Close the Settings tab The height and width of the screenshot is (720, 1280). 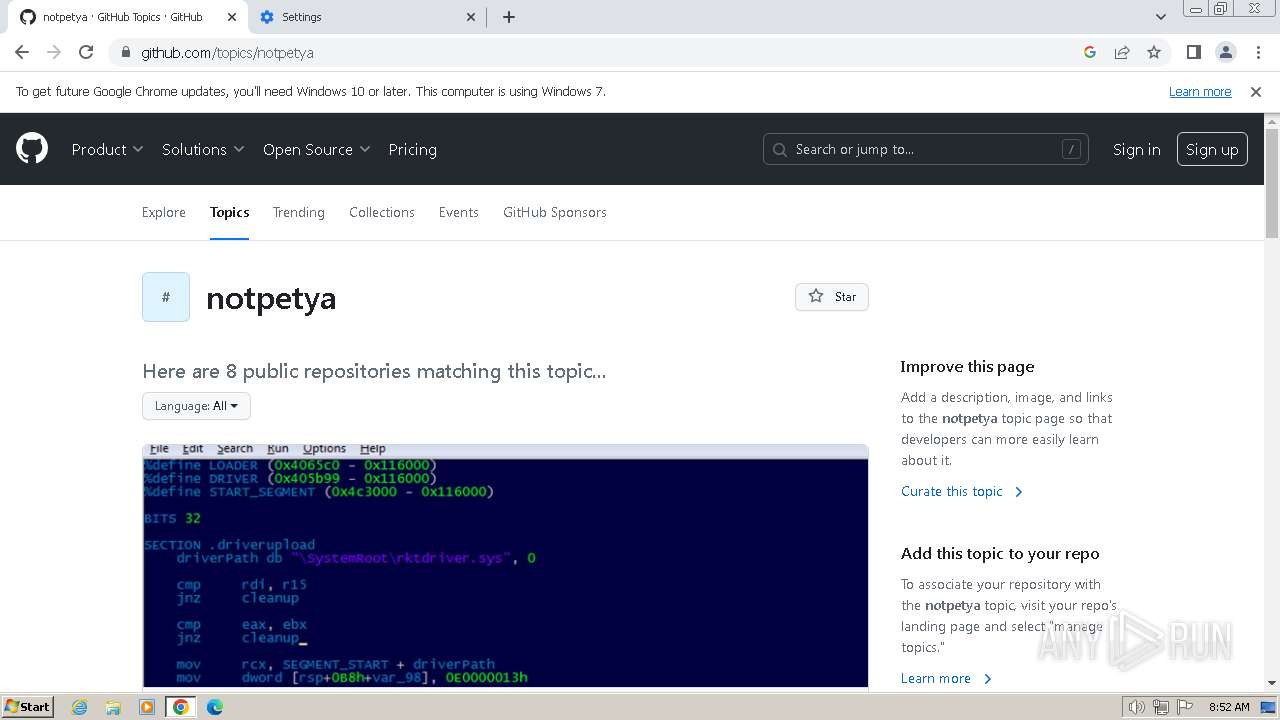click(472, 17)
